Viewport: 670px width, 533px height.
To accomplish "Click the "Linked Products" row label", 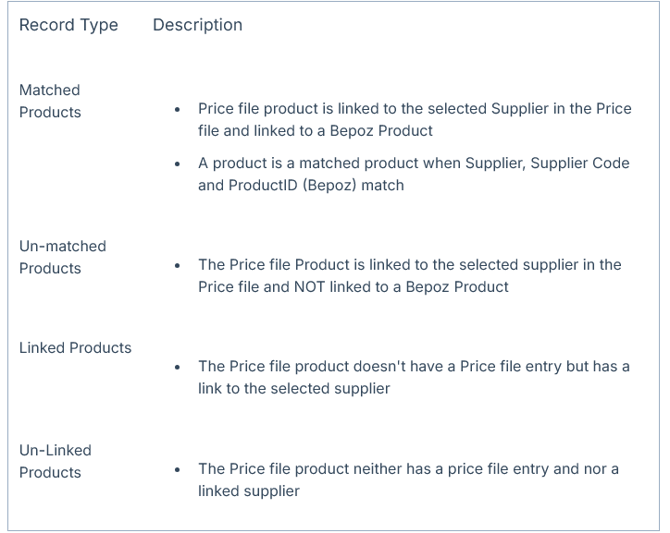I will (x=75, y=348).
